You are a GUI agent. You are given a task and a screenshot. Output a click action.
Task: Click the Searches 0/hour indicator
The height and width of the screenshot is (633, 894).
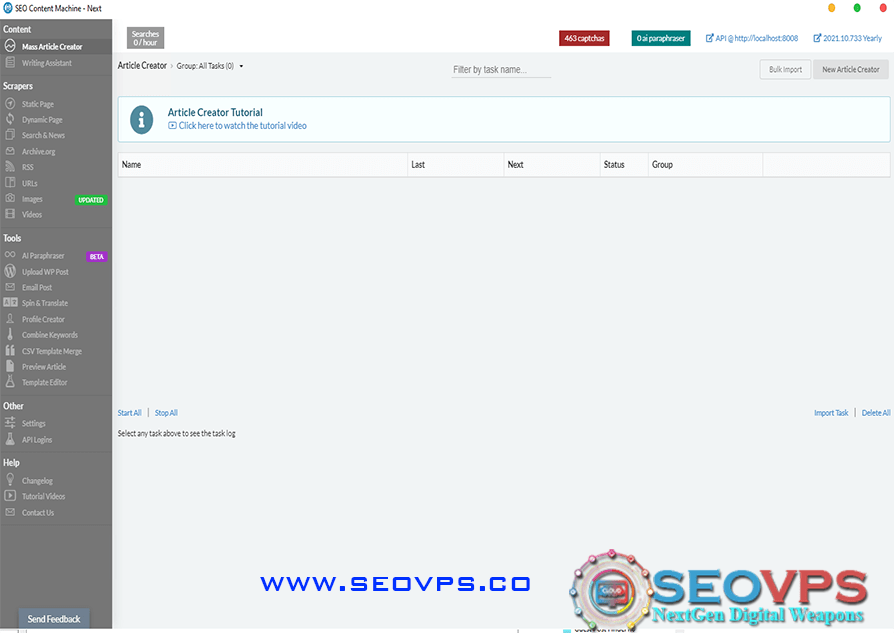145,38
